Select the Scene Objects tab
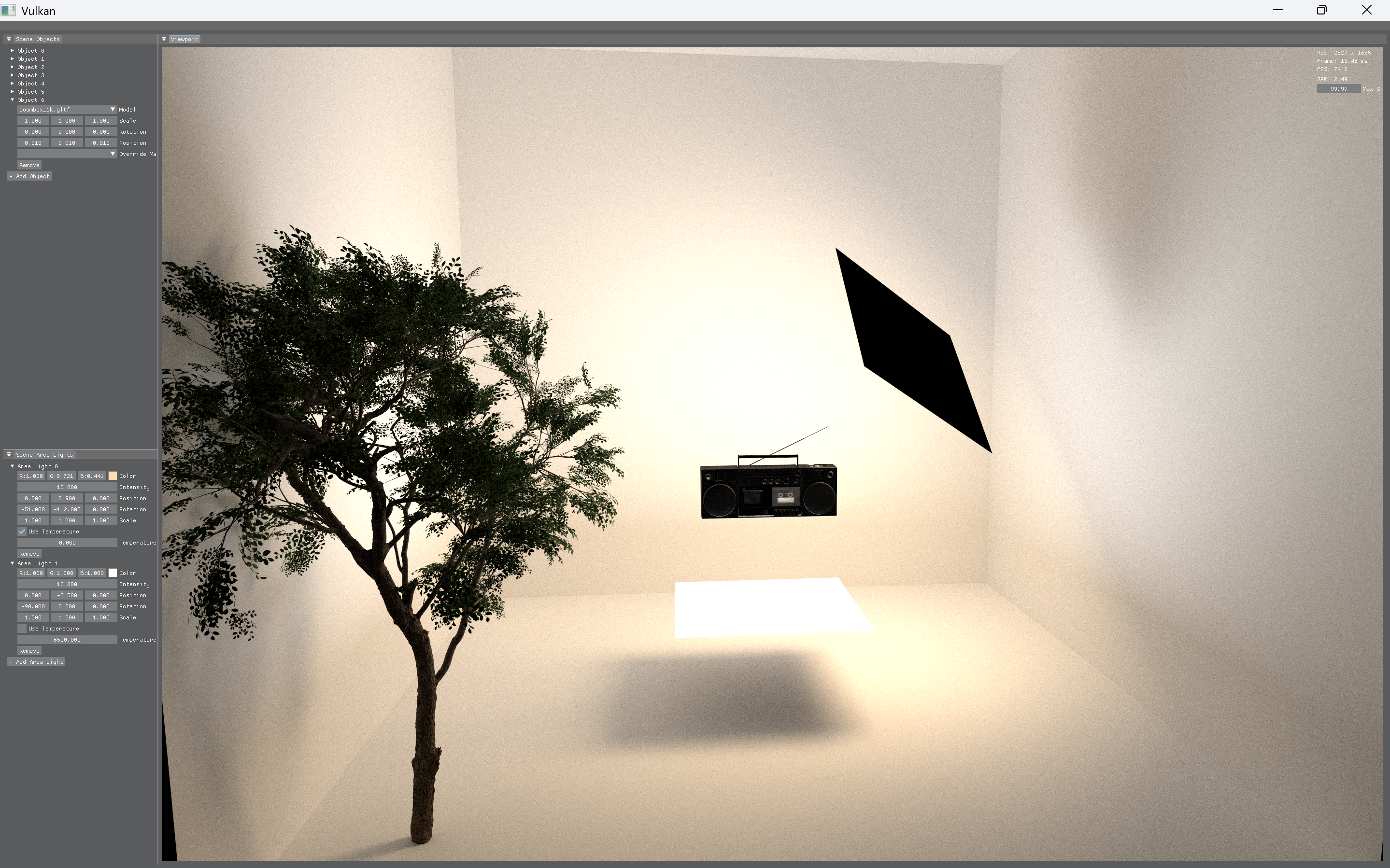 pyautogui.click(x=37, y=39)
